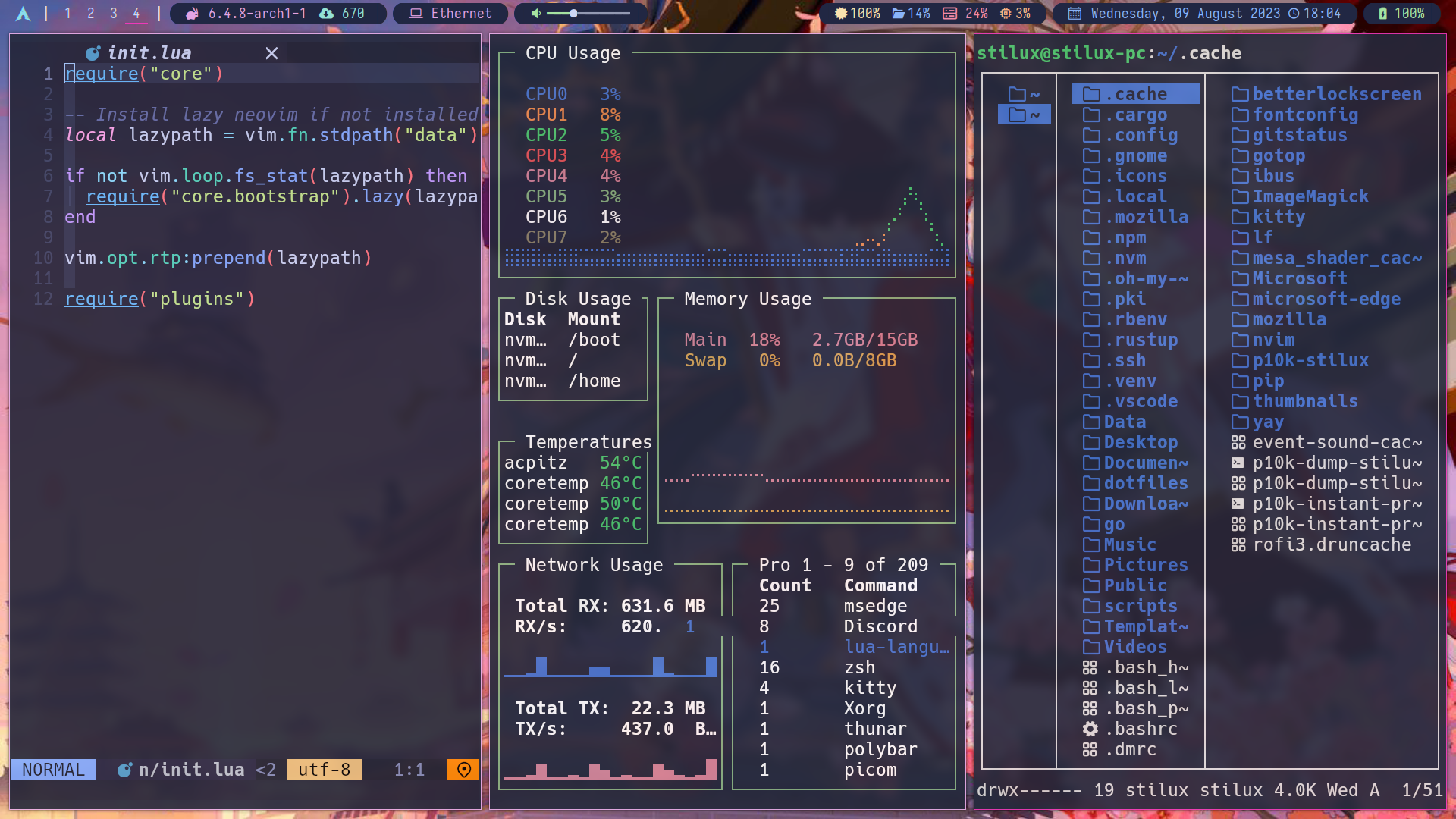Image resolution: width=1456 pixels, height=819 pixels.
Task: Click the Arch Linux logo icon
Action: (x=24, y=14)
